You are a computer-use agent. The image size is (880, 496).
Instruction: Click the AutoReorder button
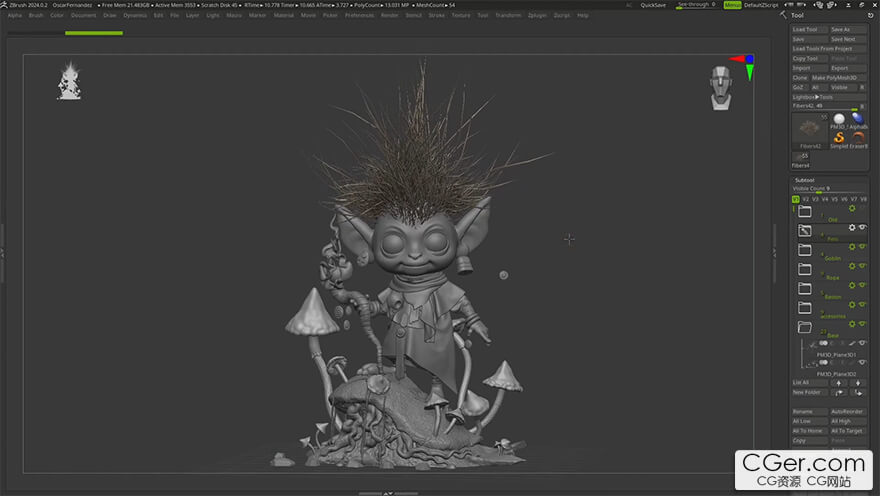847,411
